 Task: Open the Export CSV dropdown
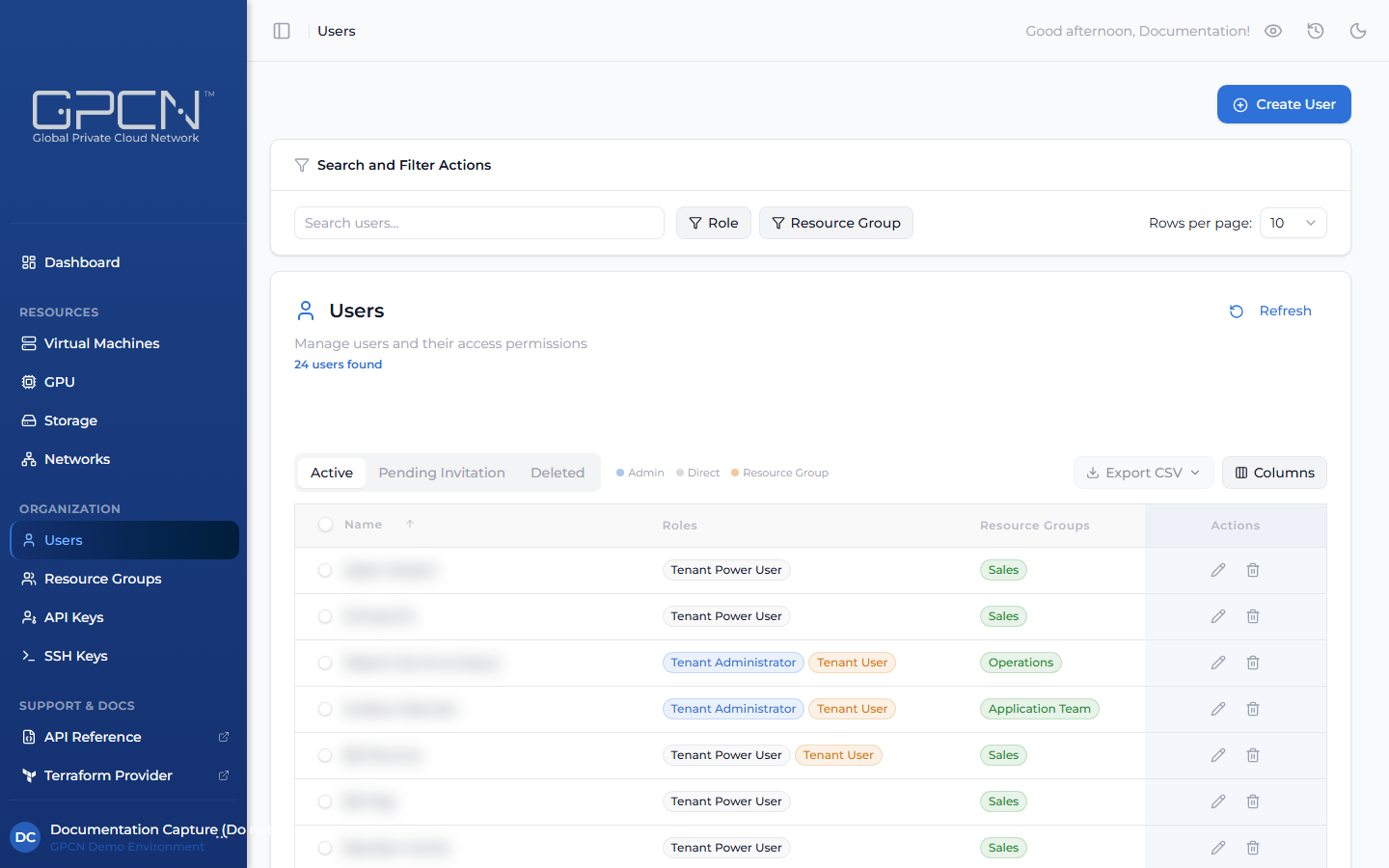pyautogui.click(x=1144, y=473)
